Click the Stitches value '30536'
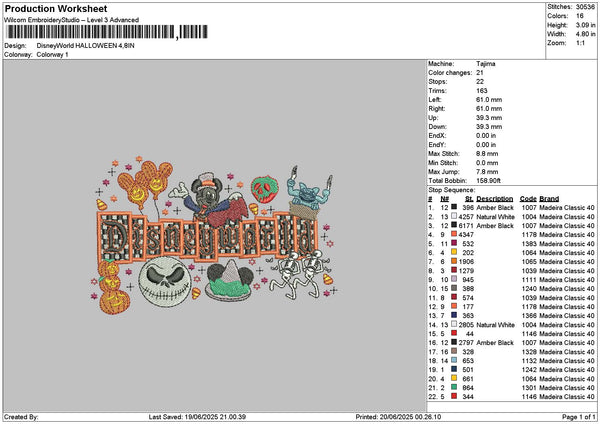Viewport: 600px width, 424px height. point(585,7)
